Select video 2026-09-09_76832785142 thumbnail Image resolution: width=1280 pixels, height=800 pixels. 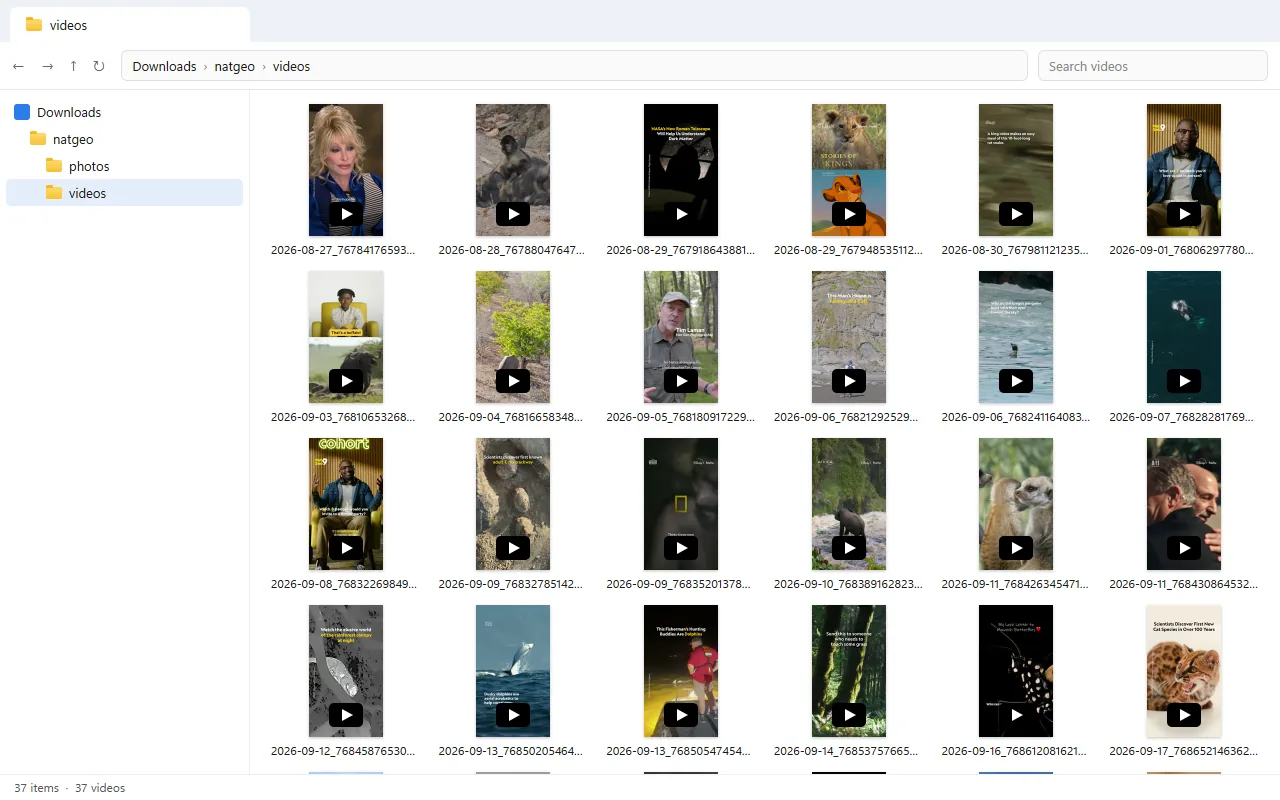[x=513, y=504]
